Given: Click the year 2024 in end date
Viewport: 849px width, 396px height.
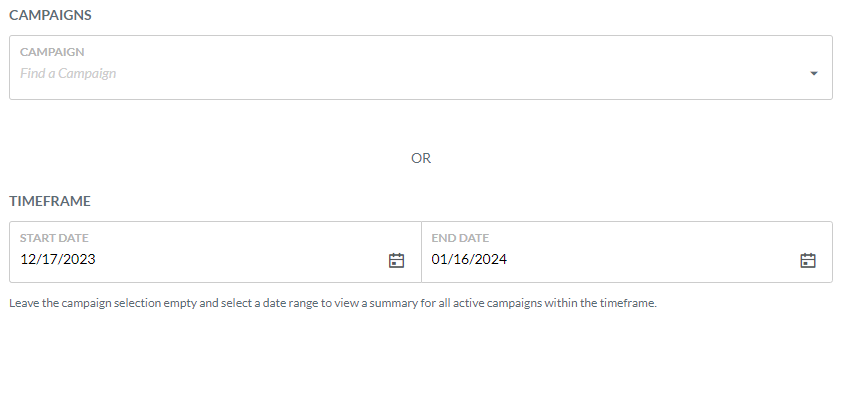Looking at the screenshot, I should coord(491,259).
